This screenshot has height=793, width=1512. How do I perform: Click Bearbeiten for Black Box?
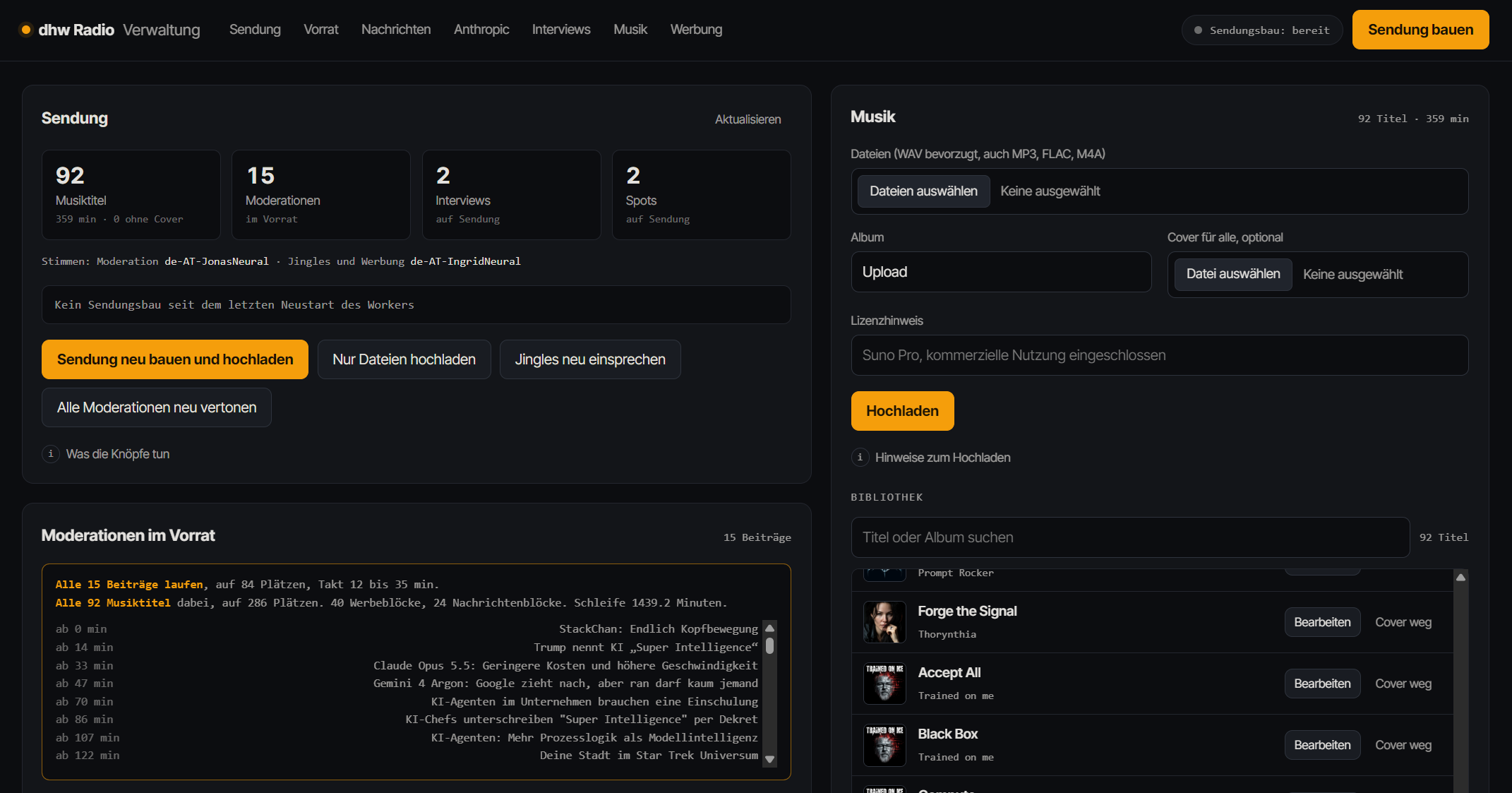click(1322, 745)
